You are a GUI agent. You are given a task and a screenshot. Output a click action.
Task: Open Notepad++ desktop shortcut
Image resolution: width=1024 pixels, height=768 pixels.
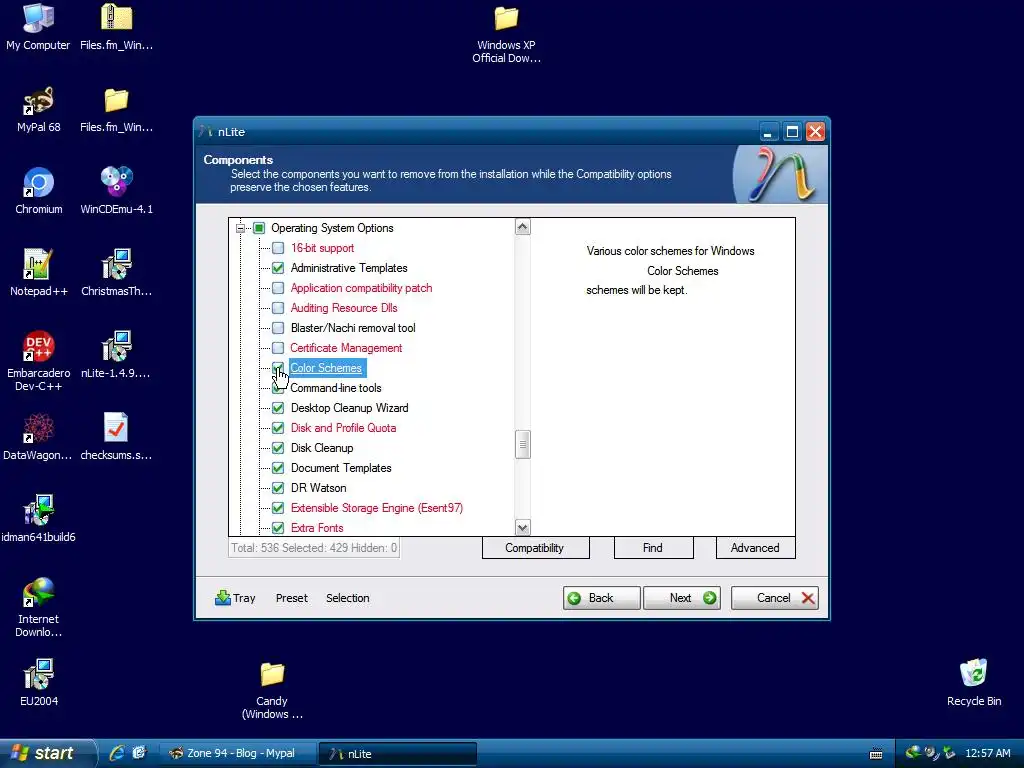tap(38, 272)
